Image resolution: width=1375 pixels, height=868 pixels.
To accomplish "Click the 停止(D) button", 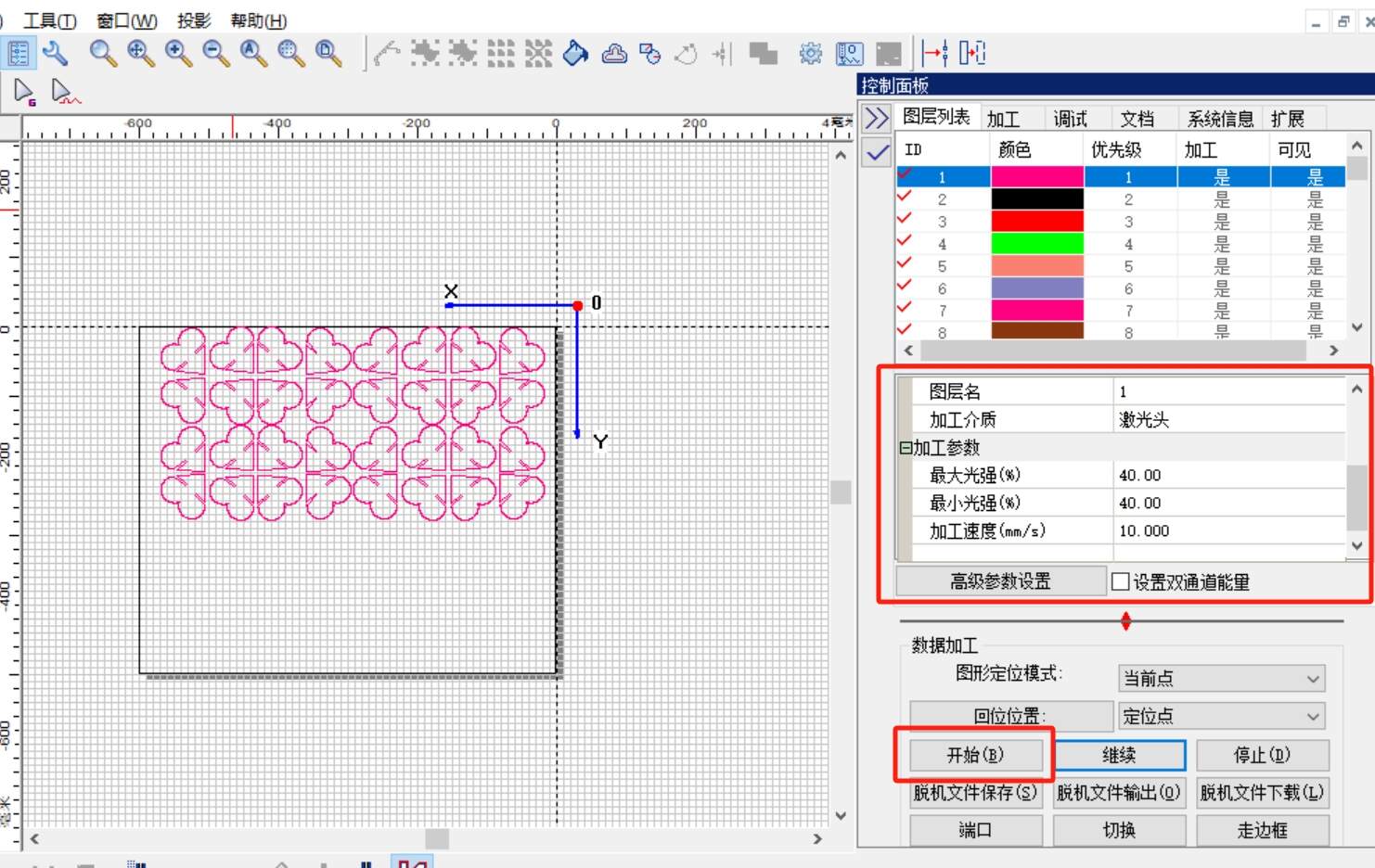I will (1262, 755).
